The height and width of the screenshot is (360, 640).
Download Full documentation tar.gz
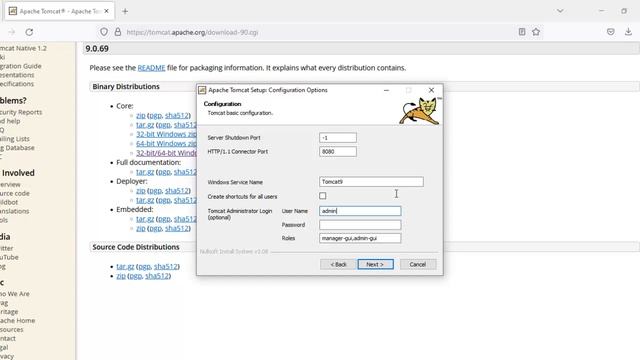coord(145,172)
